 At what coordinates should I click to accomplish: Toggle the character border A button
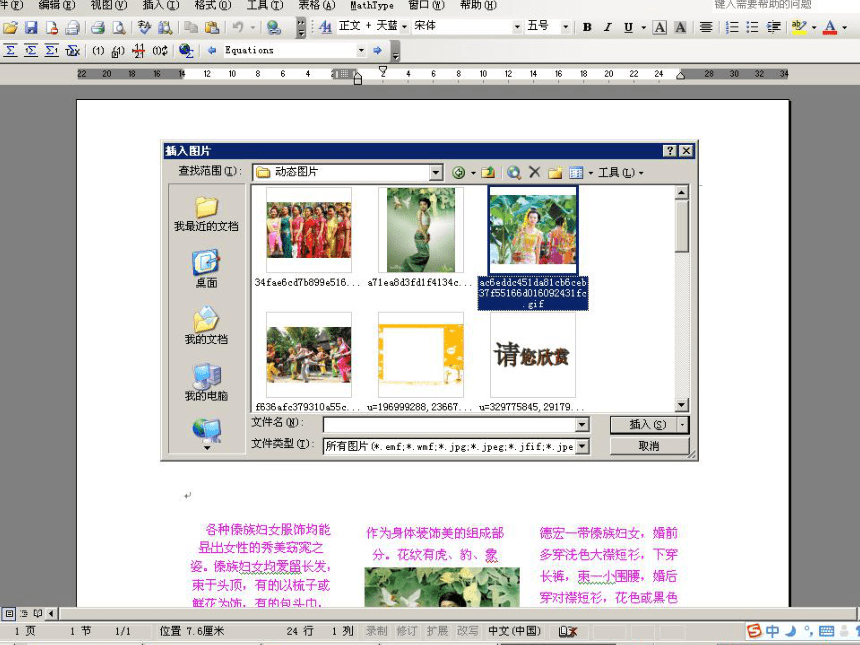click(660, 27)
